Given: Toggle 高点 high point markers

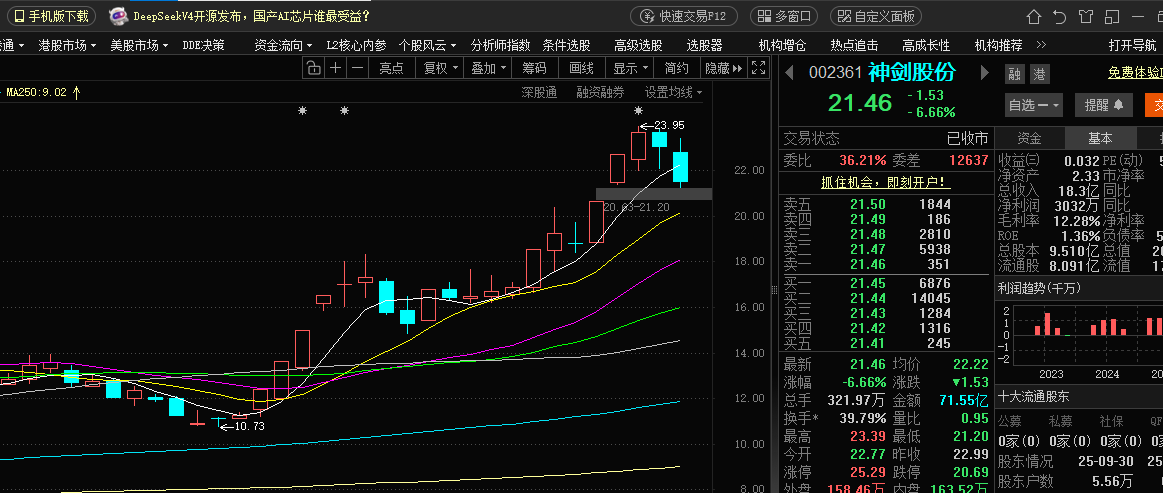Looking at the screenshot, I should (392, 68).
